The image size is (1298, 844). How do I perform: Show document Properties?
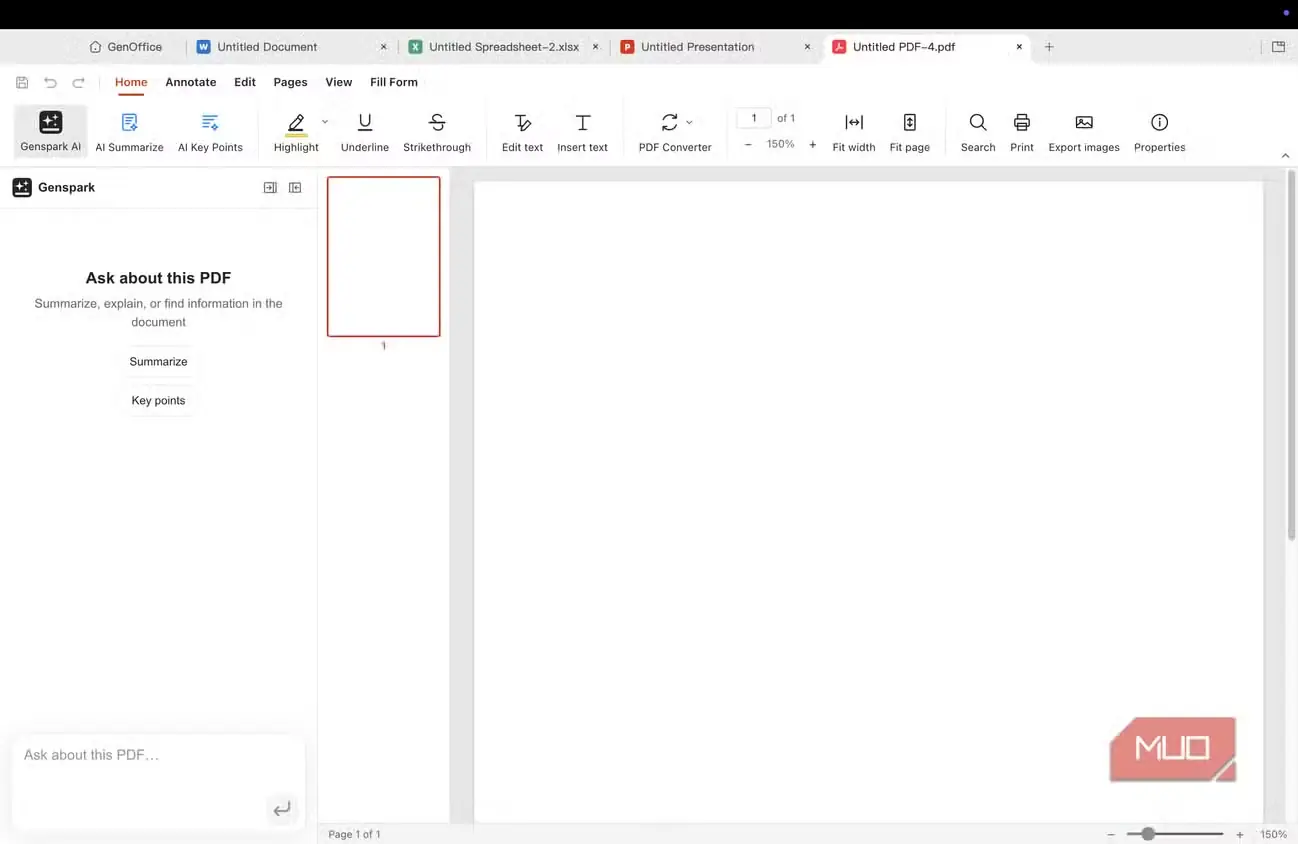1160,132
